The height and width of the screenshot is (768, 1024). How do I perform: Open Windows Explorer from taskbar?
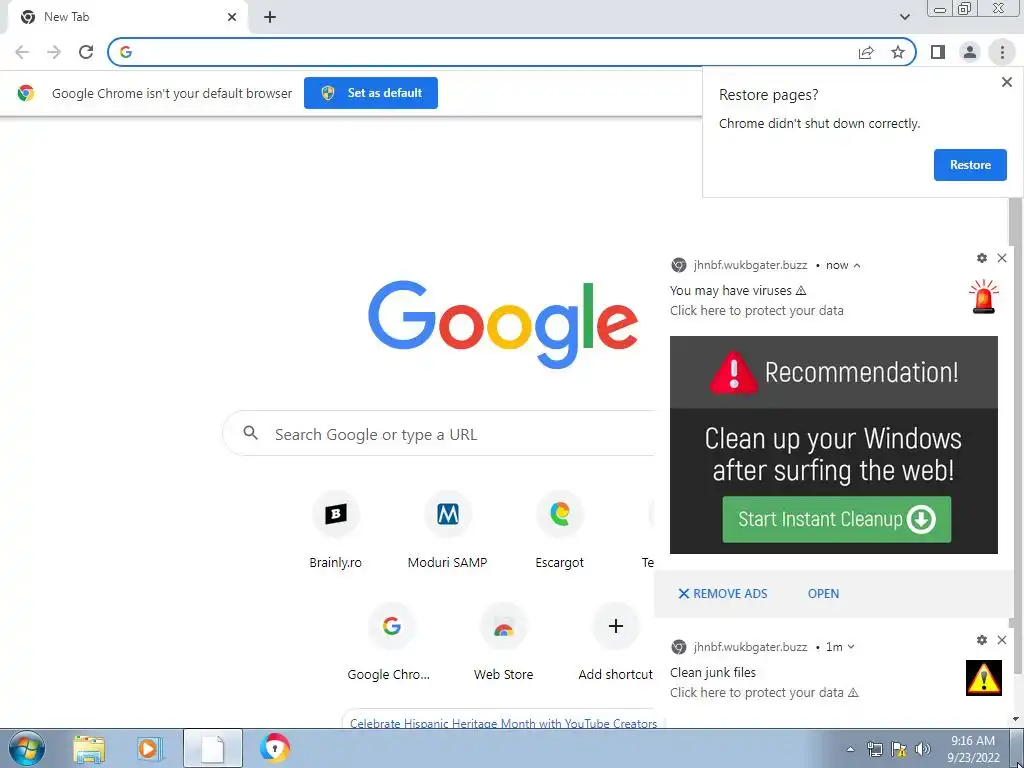click(89, 748)
